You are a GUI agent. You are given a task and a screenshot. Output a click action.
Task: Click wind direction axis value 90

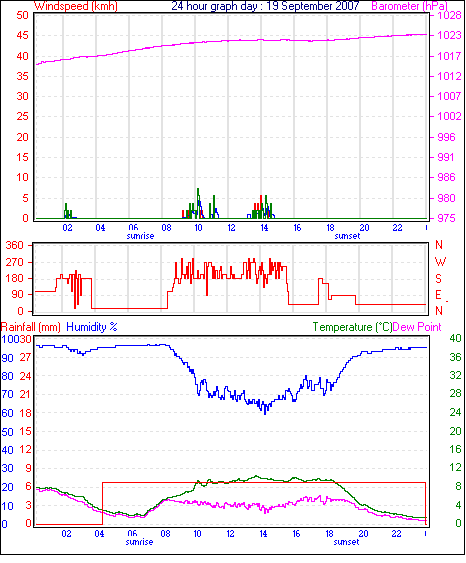[x=19, y=294]
